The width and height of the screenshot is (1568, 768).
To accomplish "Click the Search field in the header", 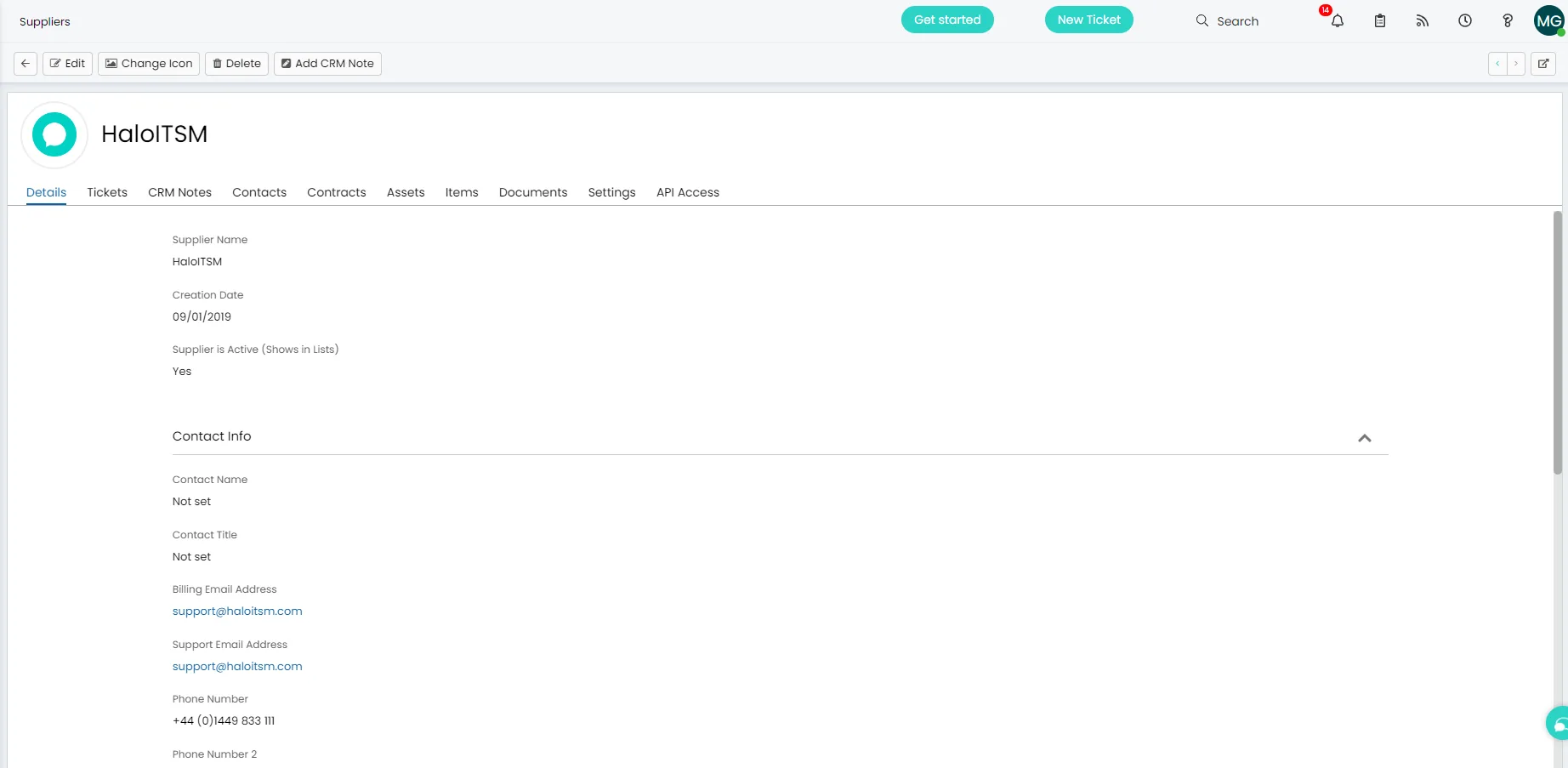I will 1237,21.
